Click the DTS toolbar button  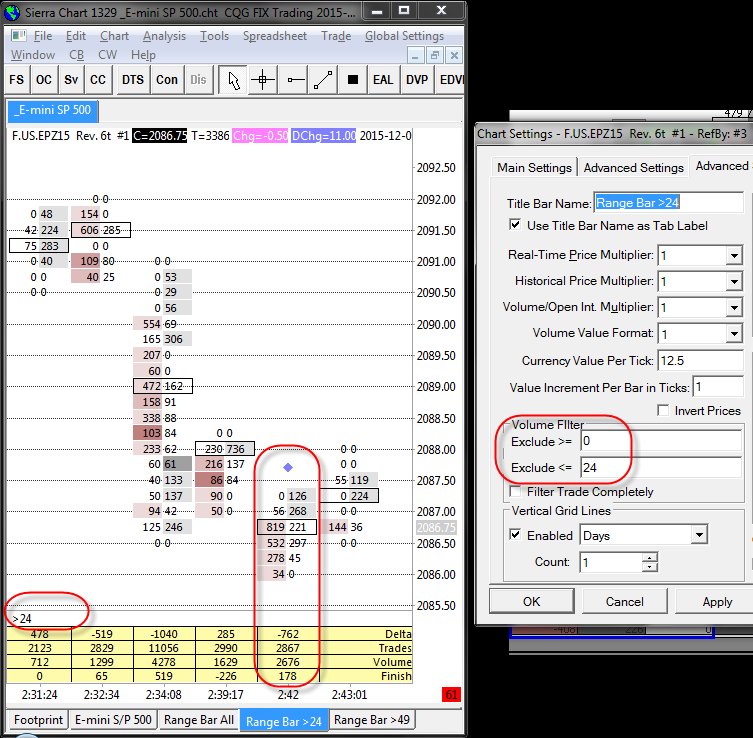pyautogui.click(x=133, y=80)
